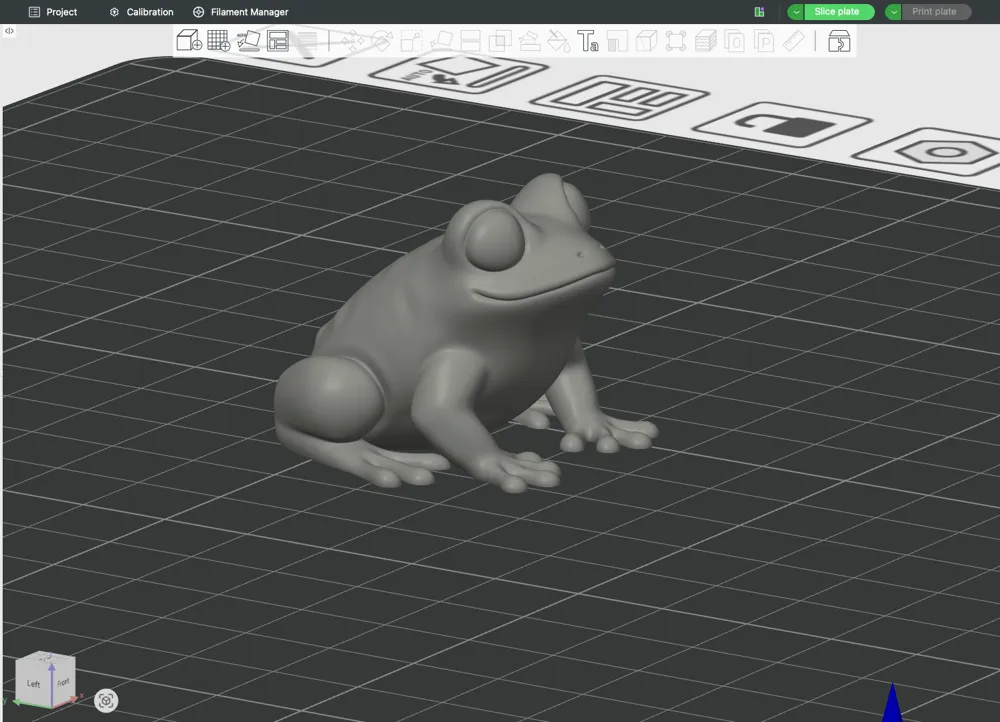The height and width of the screenshot is (722, 1000).
Task: Click the layout icon left of Slice plate
Action: [x=759, y=11]
